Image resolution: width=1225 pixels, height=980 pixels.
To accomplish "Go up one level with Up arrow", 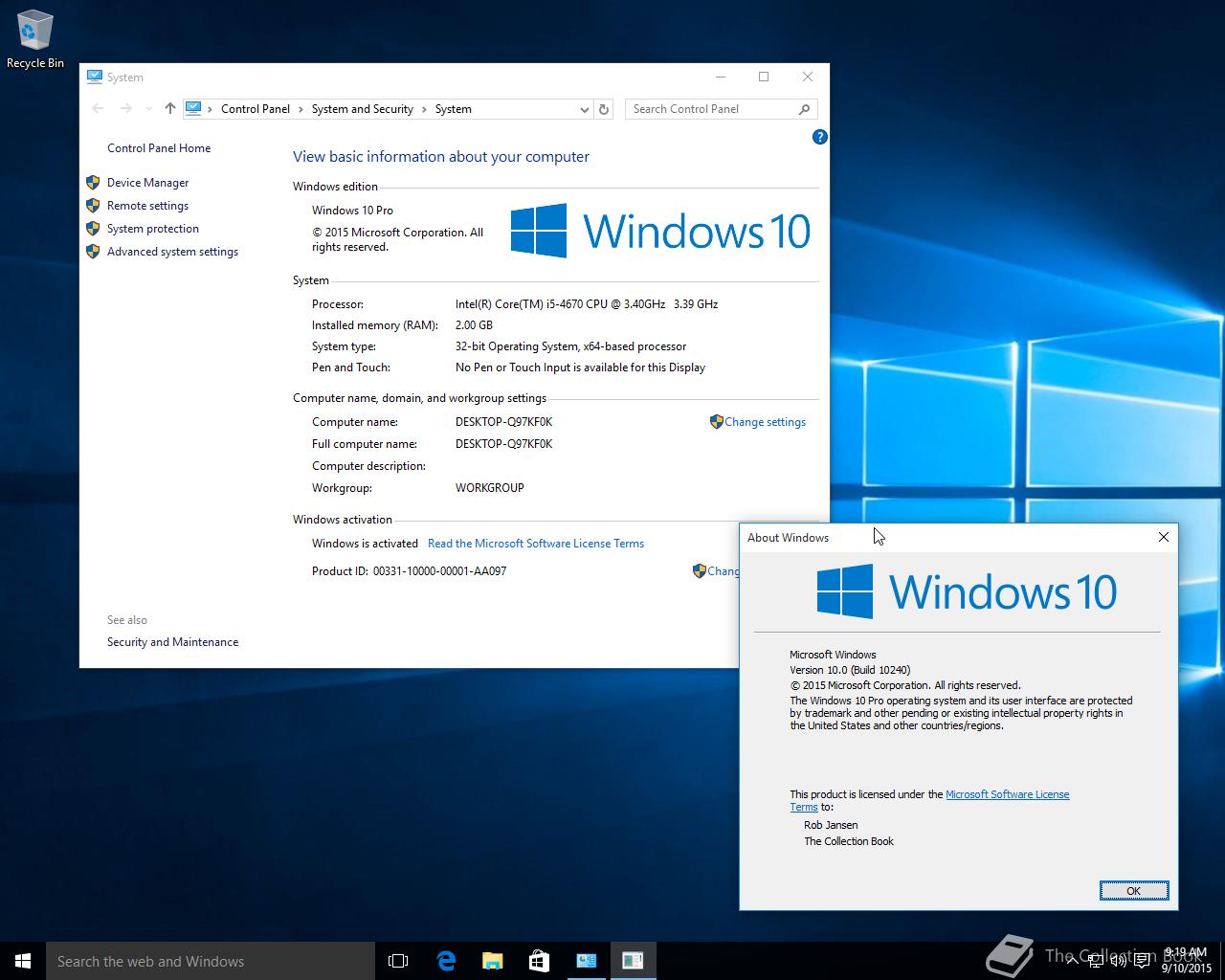I will (x=170, y=109).
